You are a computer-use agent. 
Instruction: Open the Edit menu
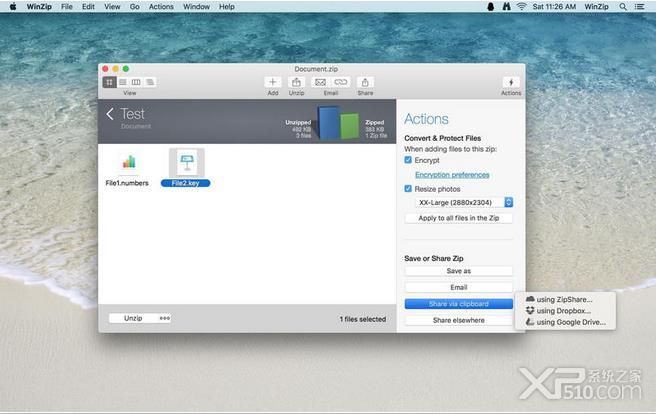click(x=88, y=6)
